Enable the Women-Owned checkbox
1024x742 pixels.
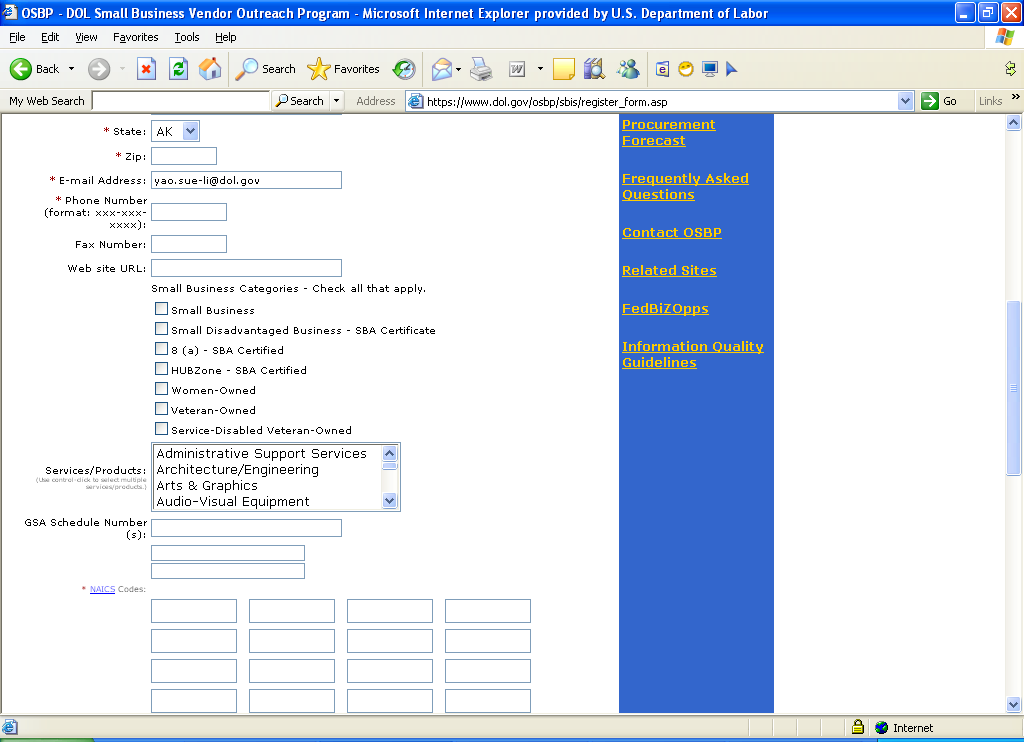(x=161, y=389)
